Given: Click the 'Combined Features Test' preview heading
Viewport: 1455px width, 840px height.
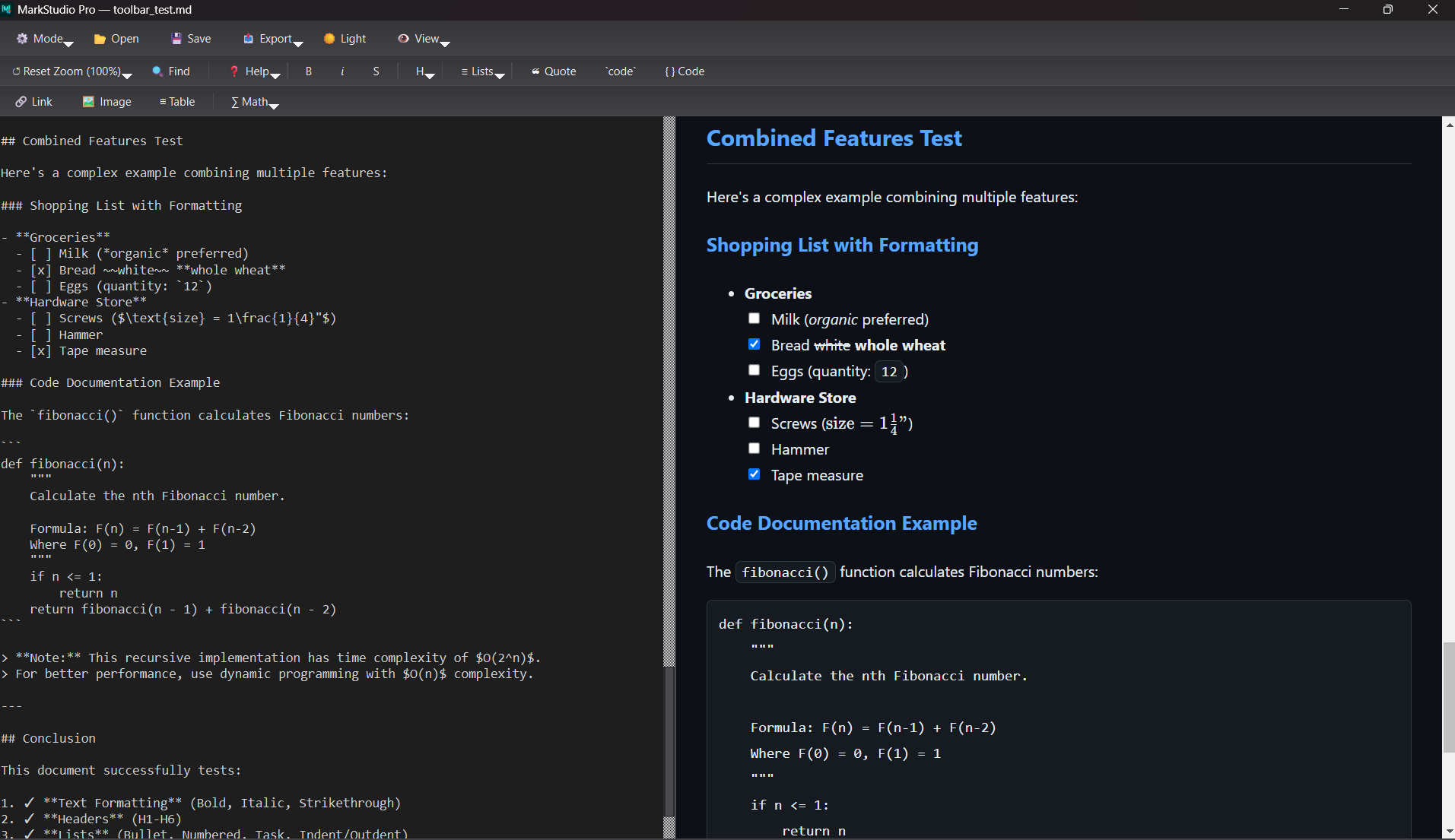Looking at the screenshot, I should pos(834,138).
